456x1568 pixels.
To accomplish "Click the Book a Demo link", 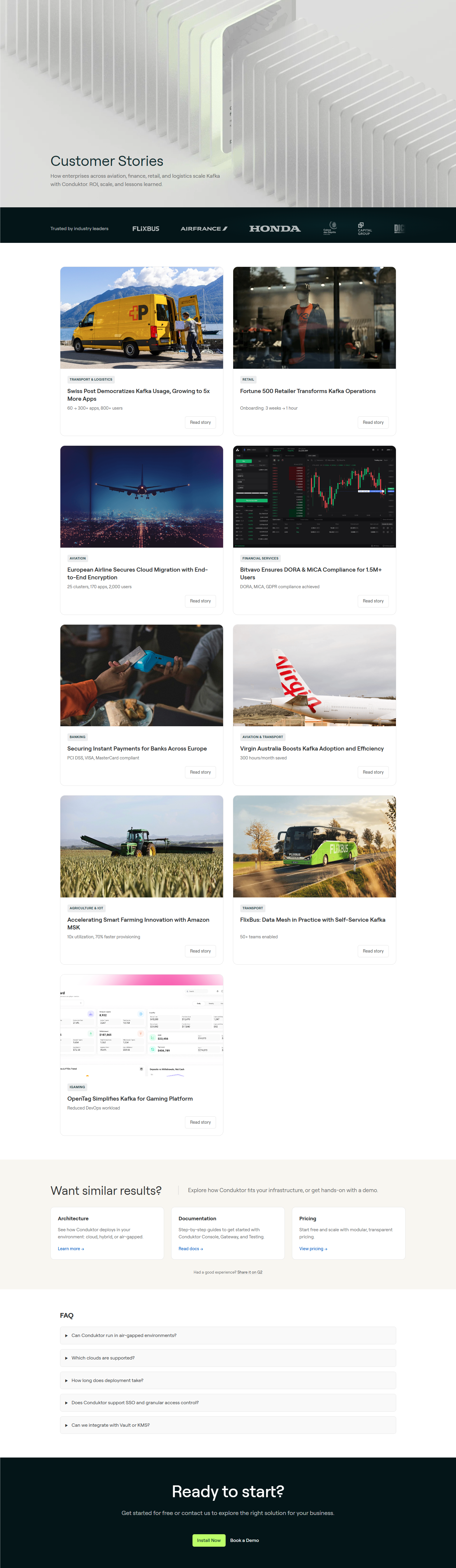I will [244, 1540].
